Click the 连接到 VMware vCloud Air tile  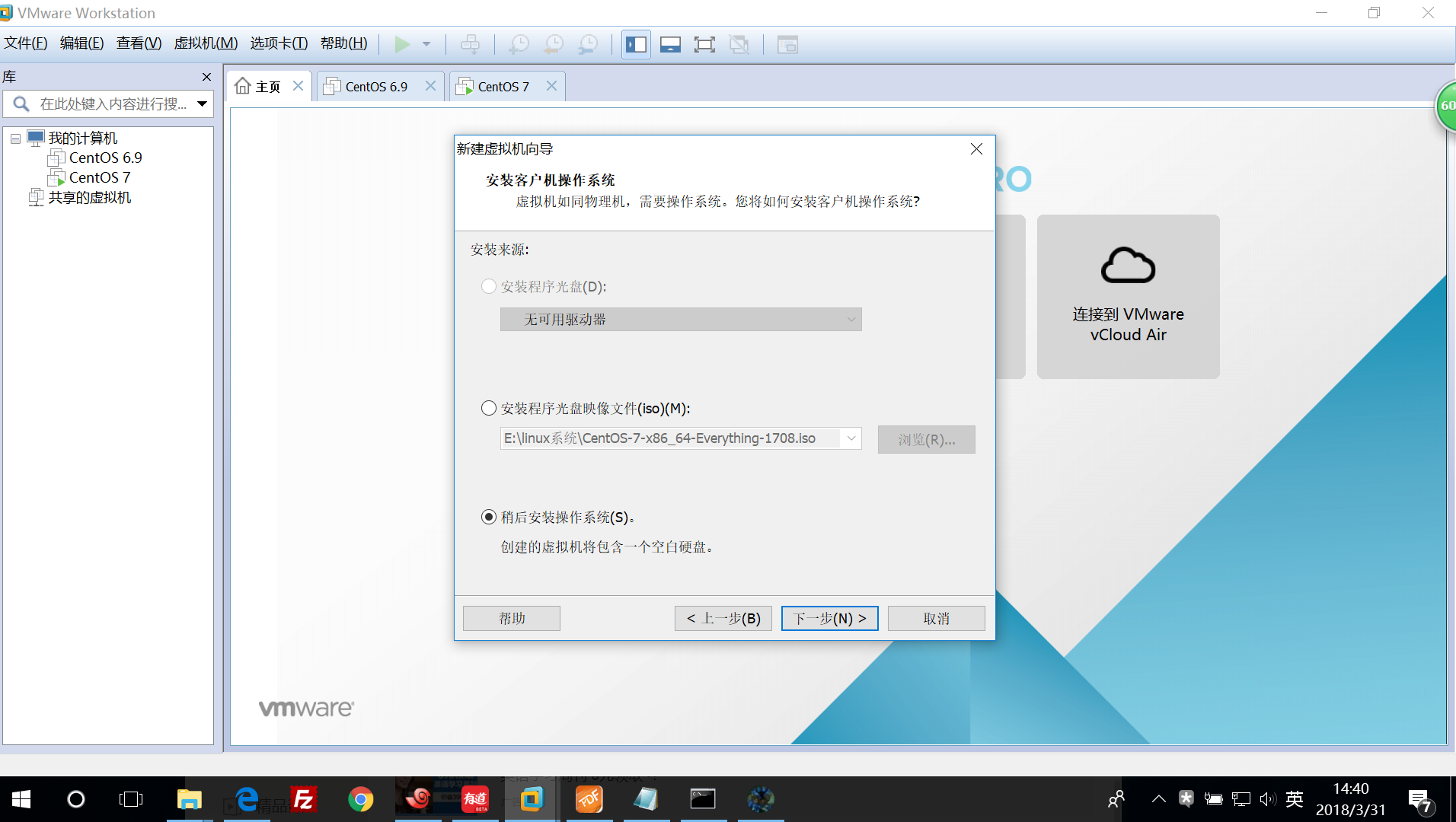(x=1128, y=296)
